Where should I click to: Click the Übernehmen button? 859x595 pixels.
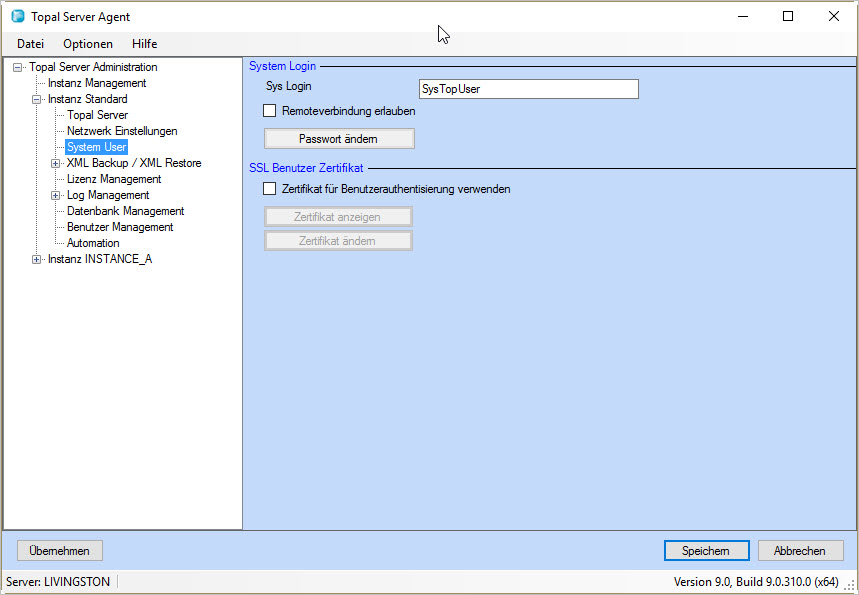60,551
